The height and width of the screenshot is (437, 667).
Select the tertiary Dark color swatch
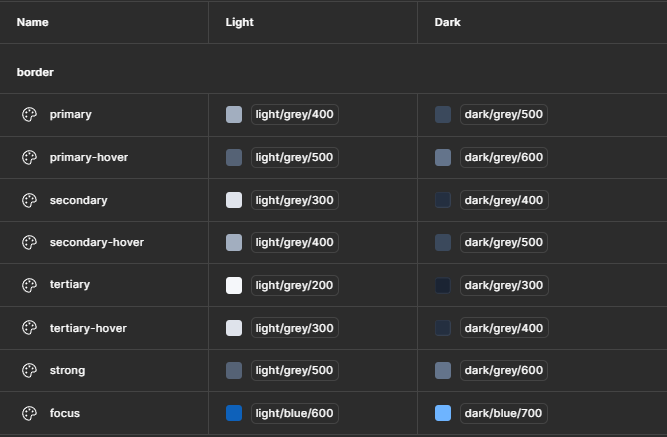(x=443, y=285)
